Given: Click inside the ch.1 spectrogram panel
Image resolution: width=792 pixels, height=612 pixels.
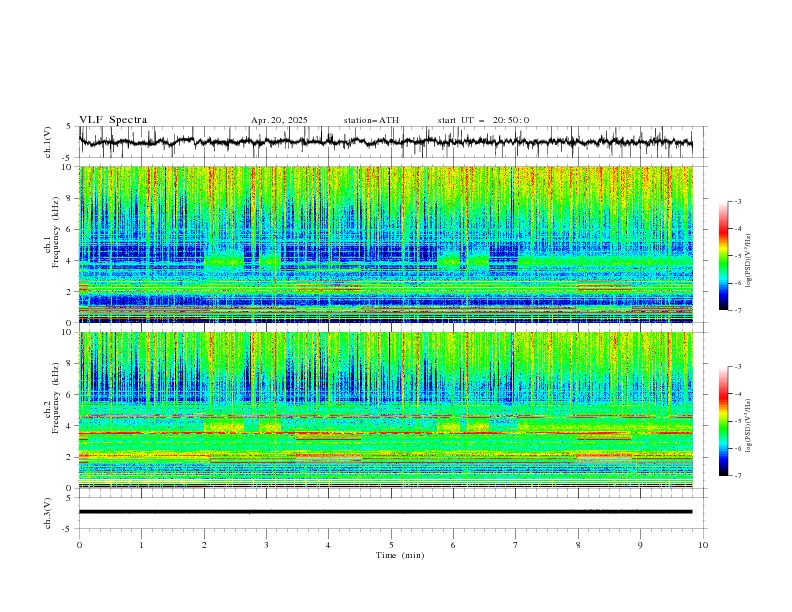Looking at the screenshot, I should point(385,244).
